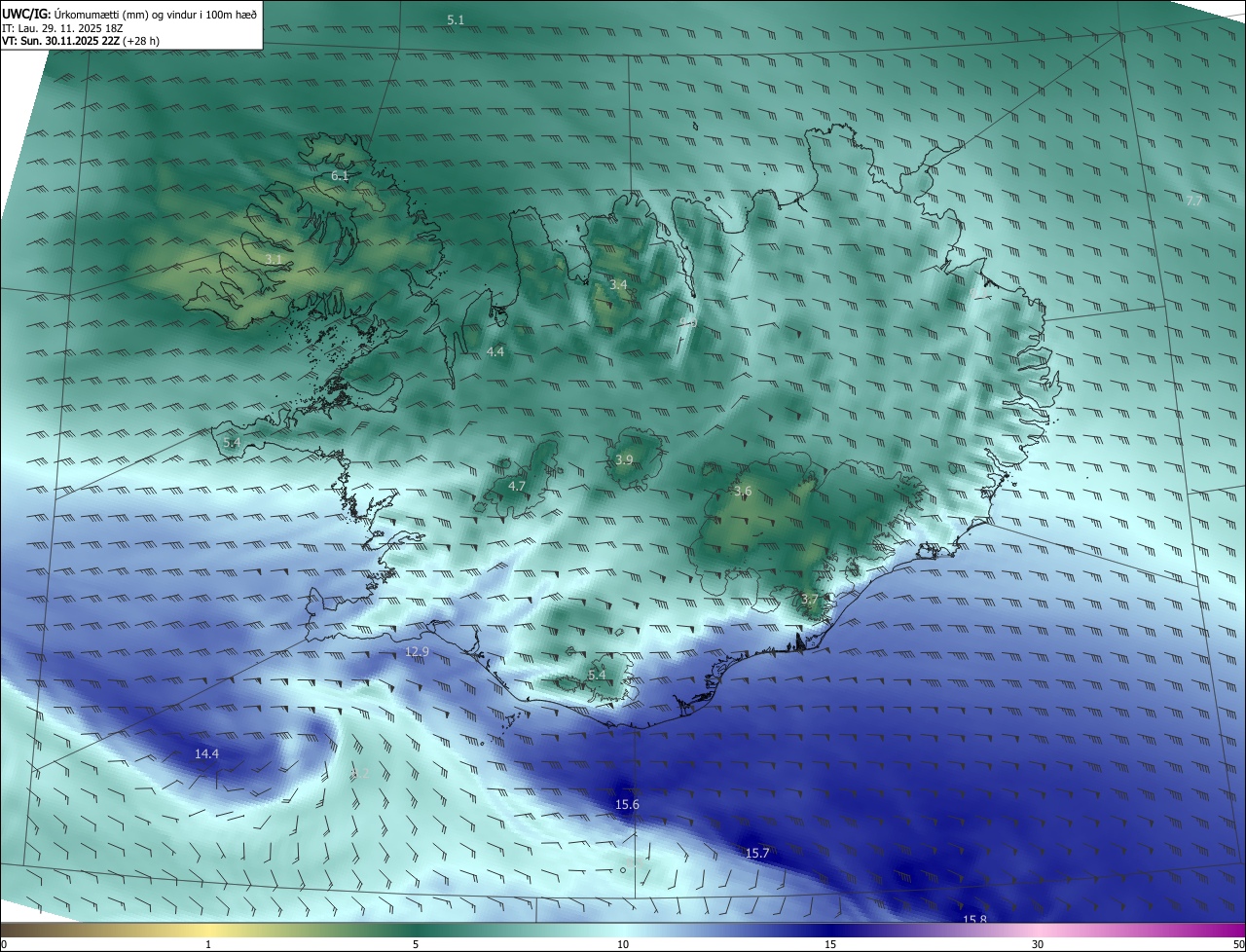Click the 30 tick on the color scale

coord(1038,944)
